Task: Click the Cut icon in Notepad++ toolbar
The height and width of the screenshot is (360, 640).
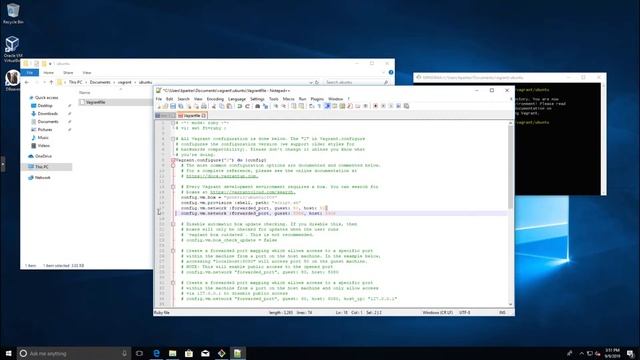Action: coord(214,106)
